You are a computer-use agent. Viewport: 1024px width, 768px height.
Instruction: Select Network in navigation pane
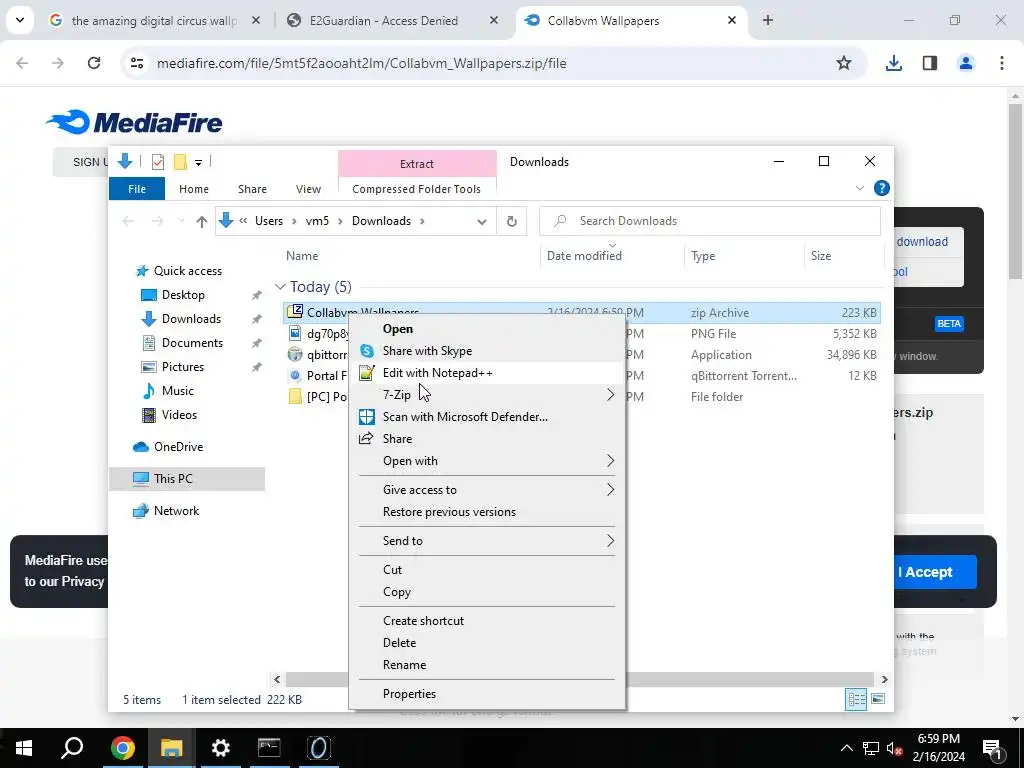[x=176, y=511]
